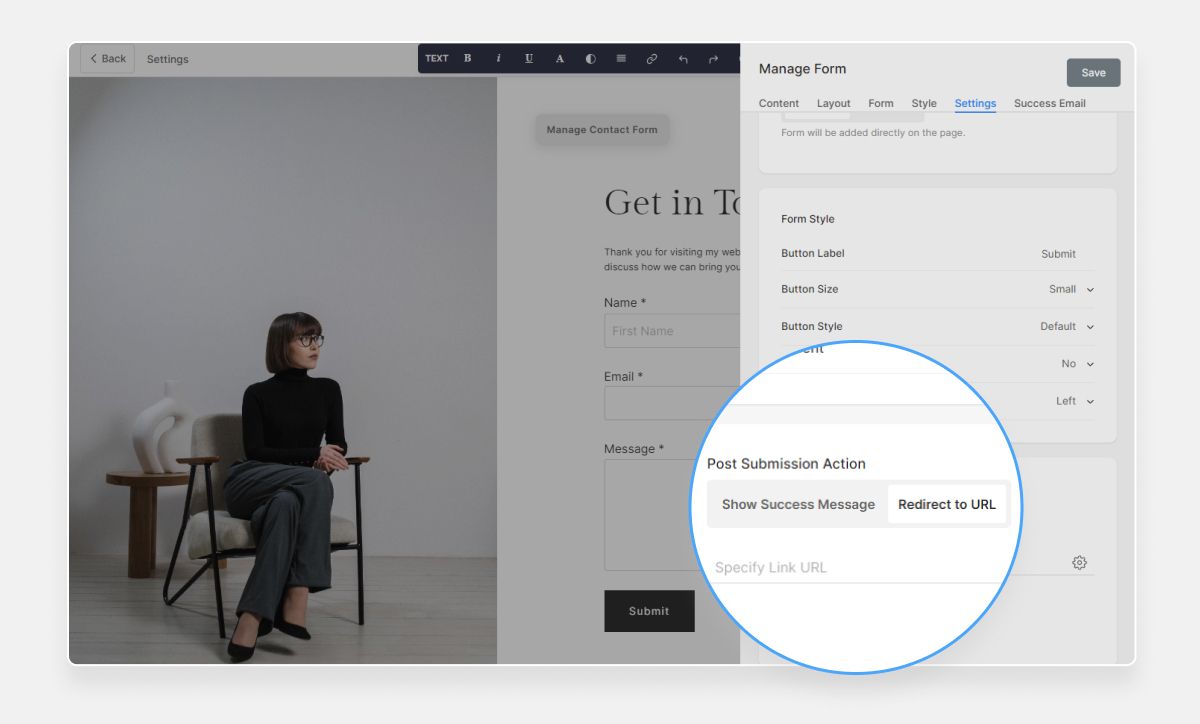Image resolution: width=1200 pixels, height=724 pixels.
Task: Insert a hyperlink from the toolbar
Action: click(651, 58)
